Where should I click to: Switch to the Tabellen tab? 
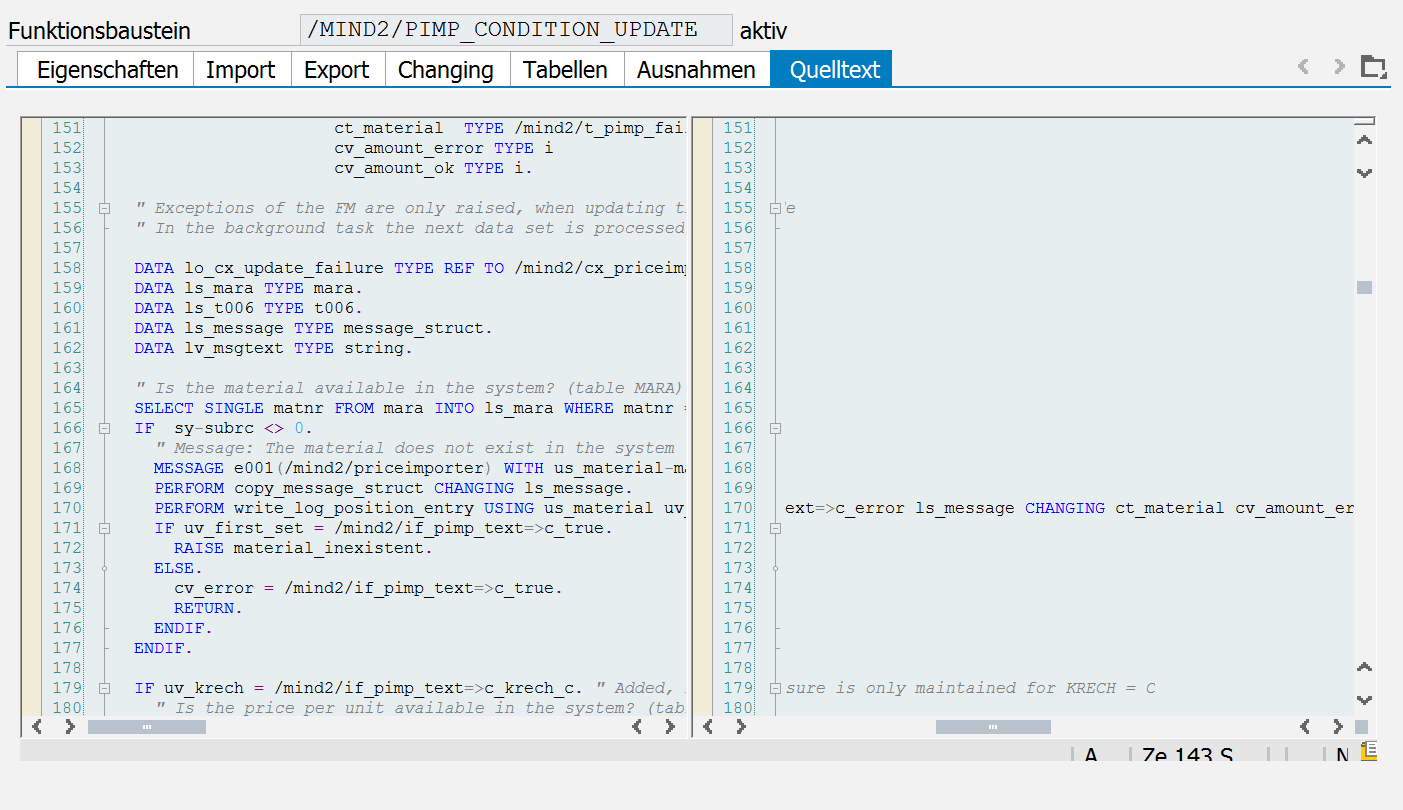(566, 69)
